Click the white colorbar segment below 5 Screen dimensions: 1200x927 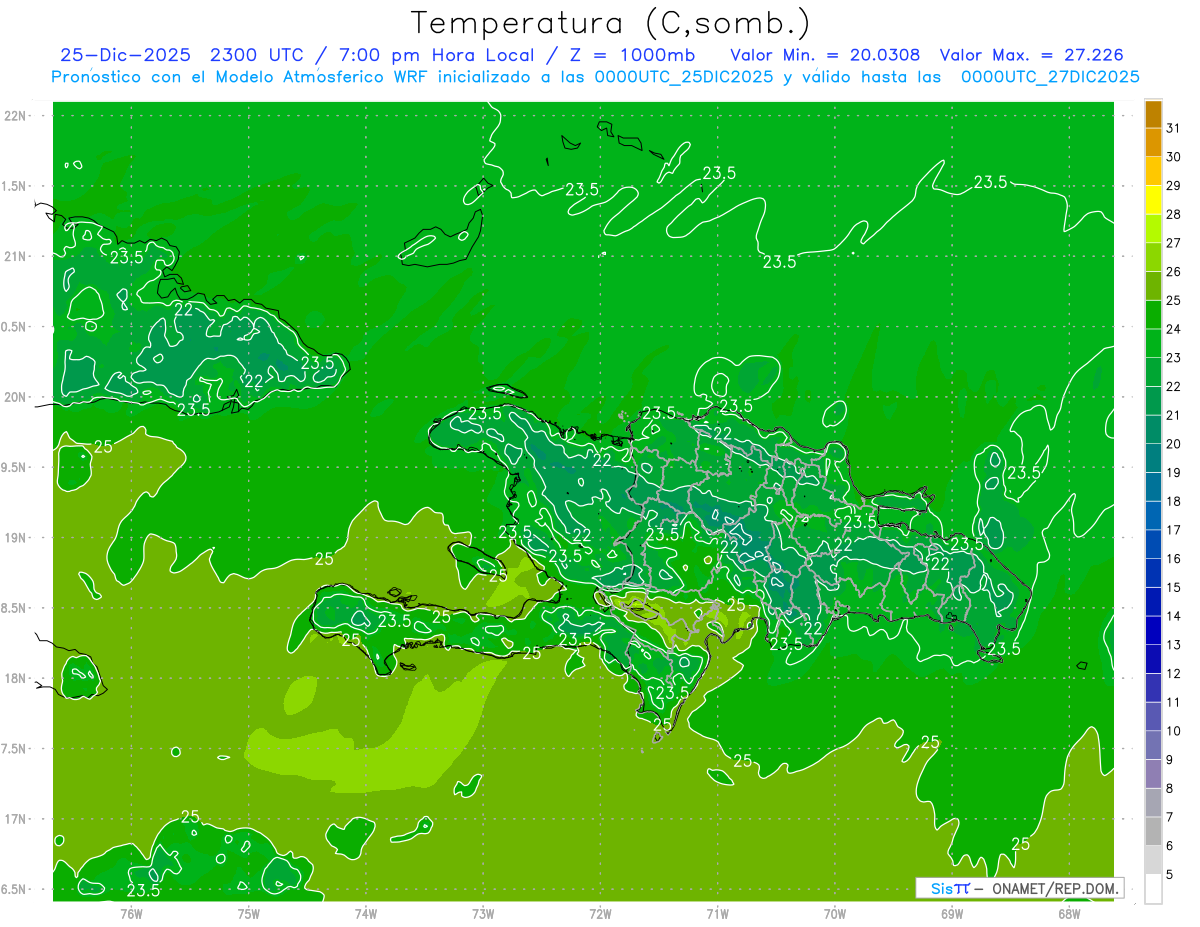[1153, 888]
